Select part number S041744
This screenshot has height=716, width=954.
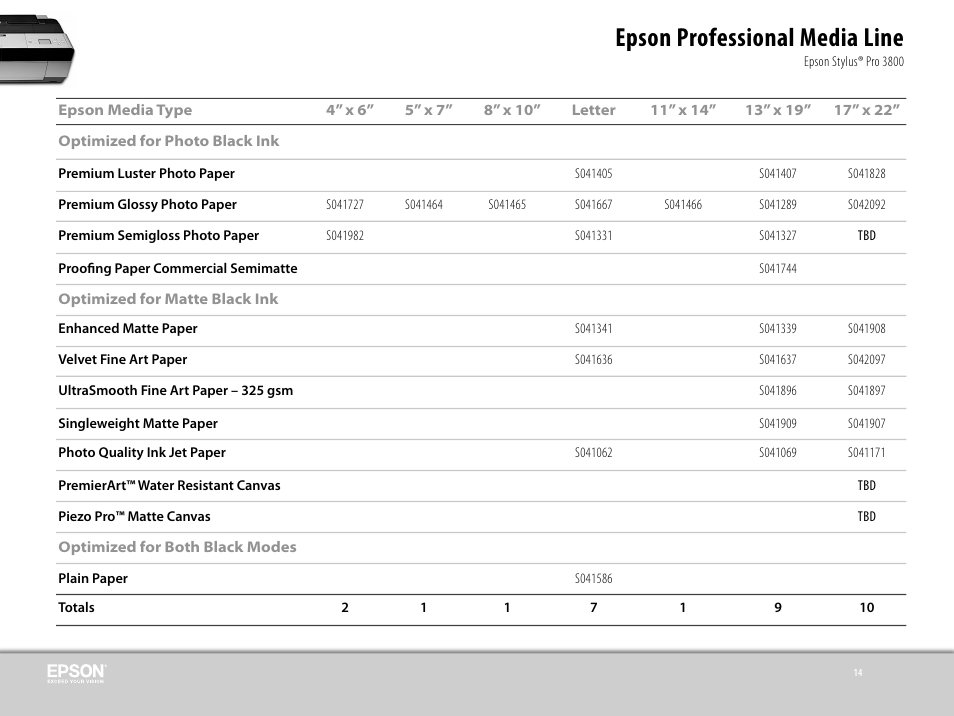[778, 268]
